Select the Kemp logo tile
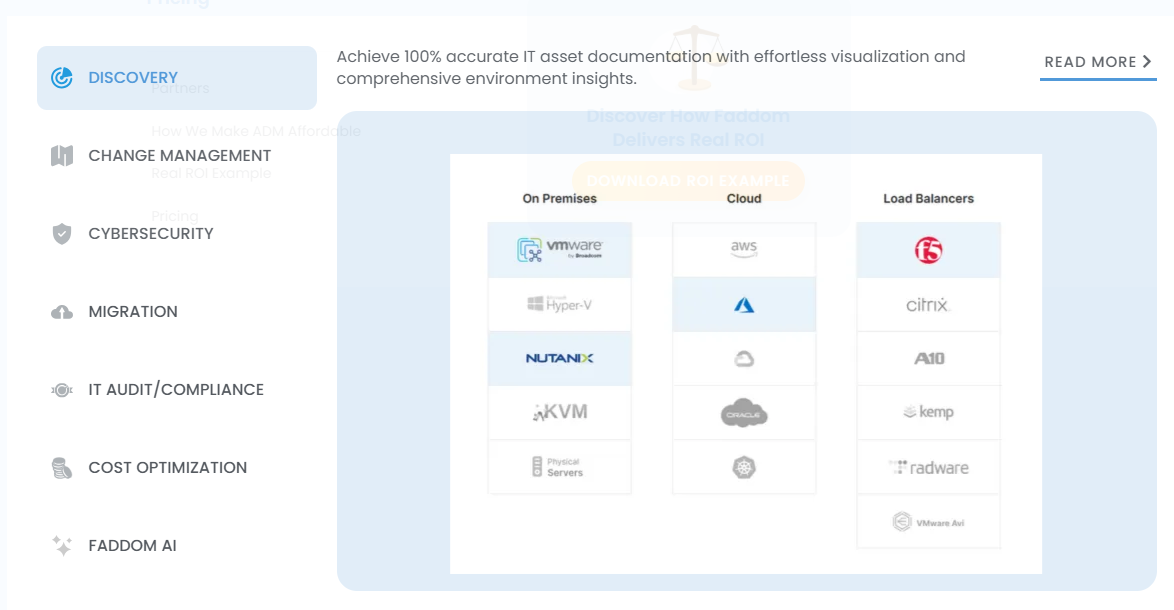This screenshot has height=610, width=1174. tap(928, 412)
